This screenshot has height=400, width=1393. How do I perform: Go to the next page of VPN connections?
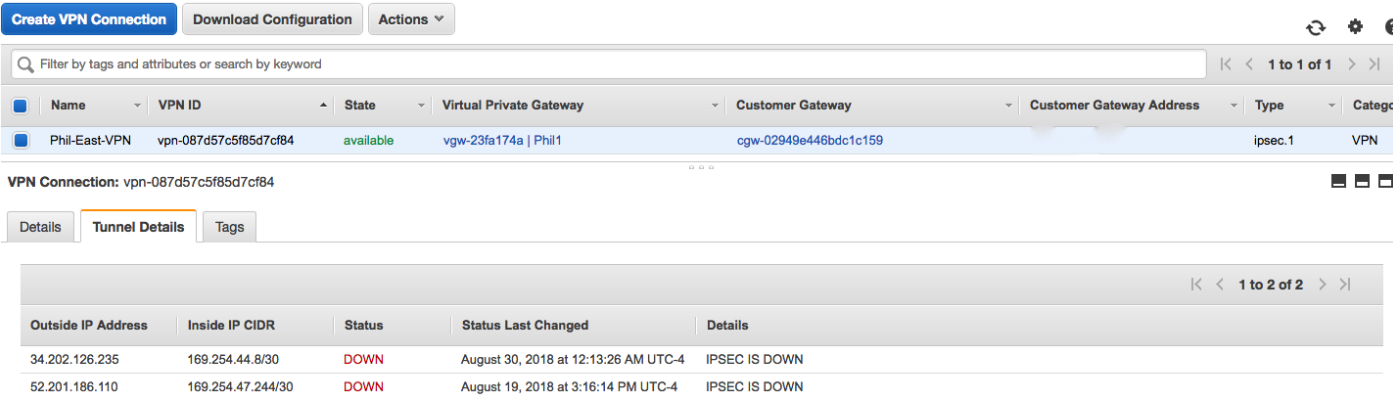tap(1351, 64)
